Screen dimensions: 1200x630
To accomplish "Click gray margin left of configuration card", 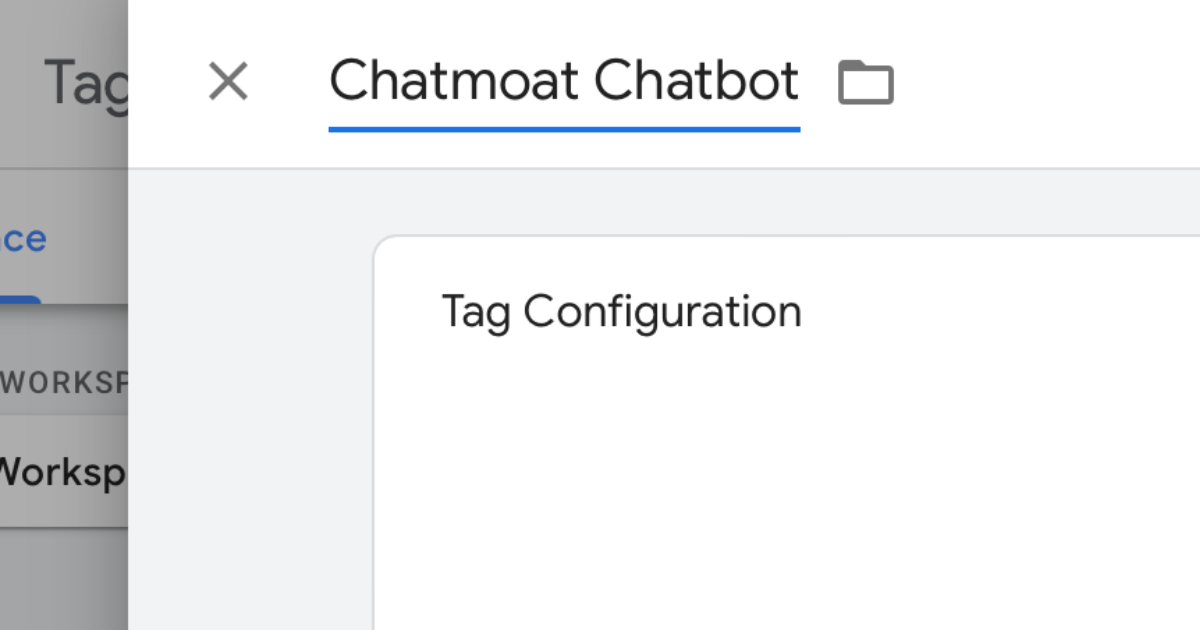I will [x=250, y=420].
